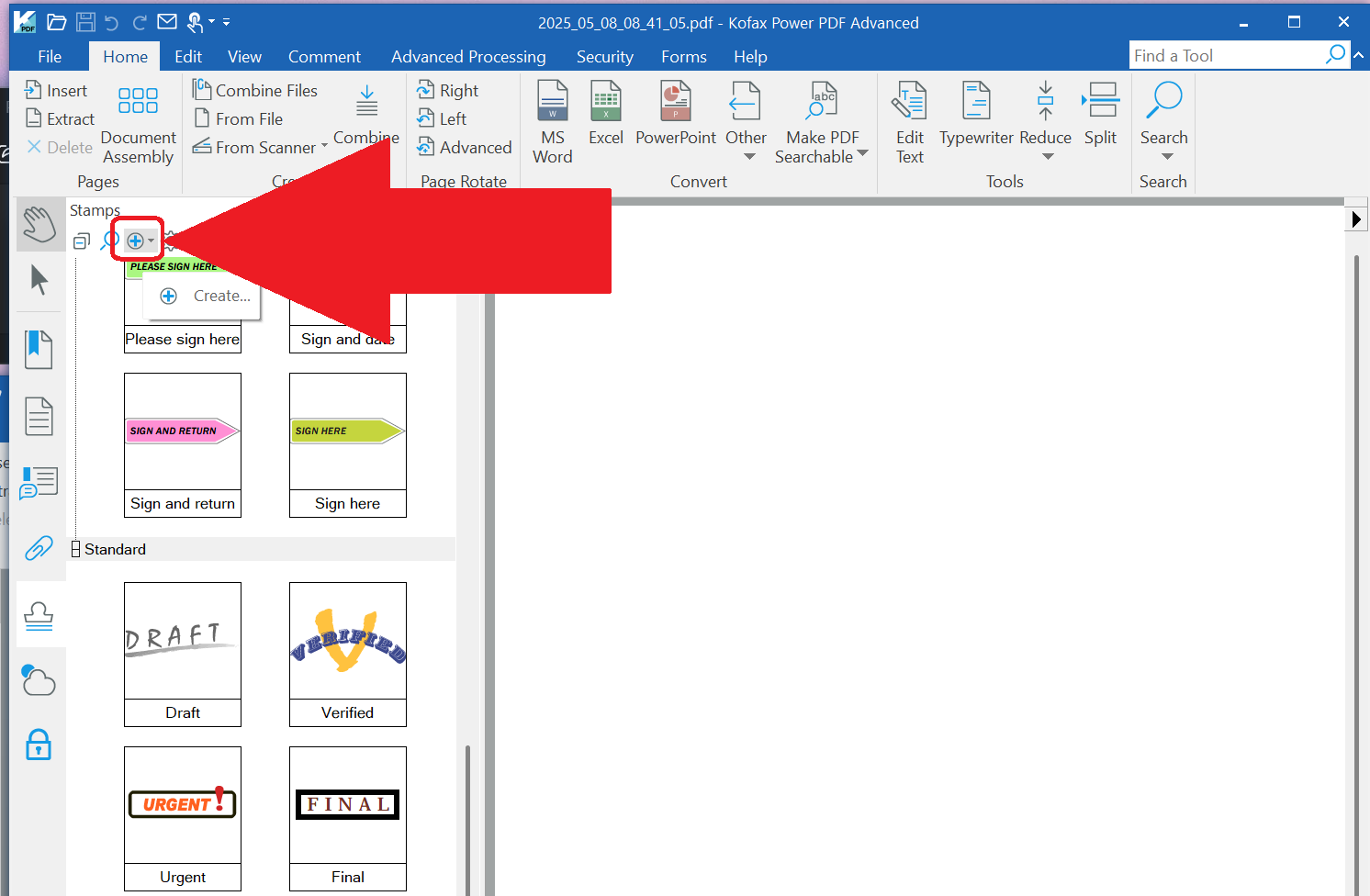Open the Stamps panel icon
The width and height of the screenshot is (1370, 896).
coord(39,615)
